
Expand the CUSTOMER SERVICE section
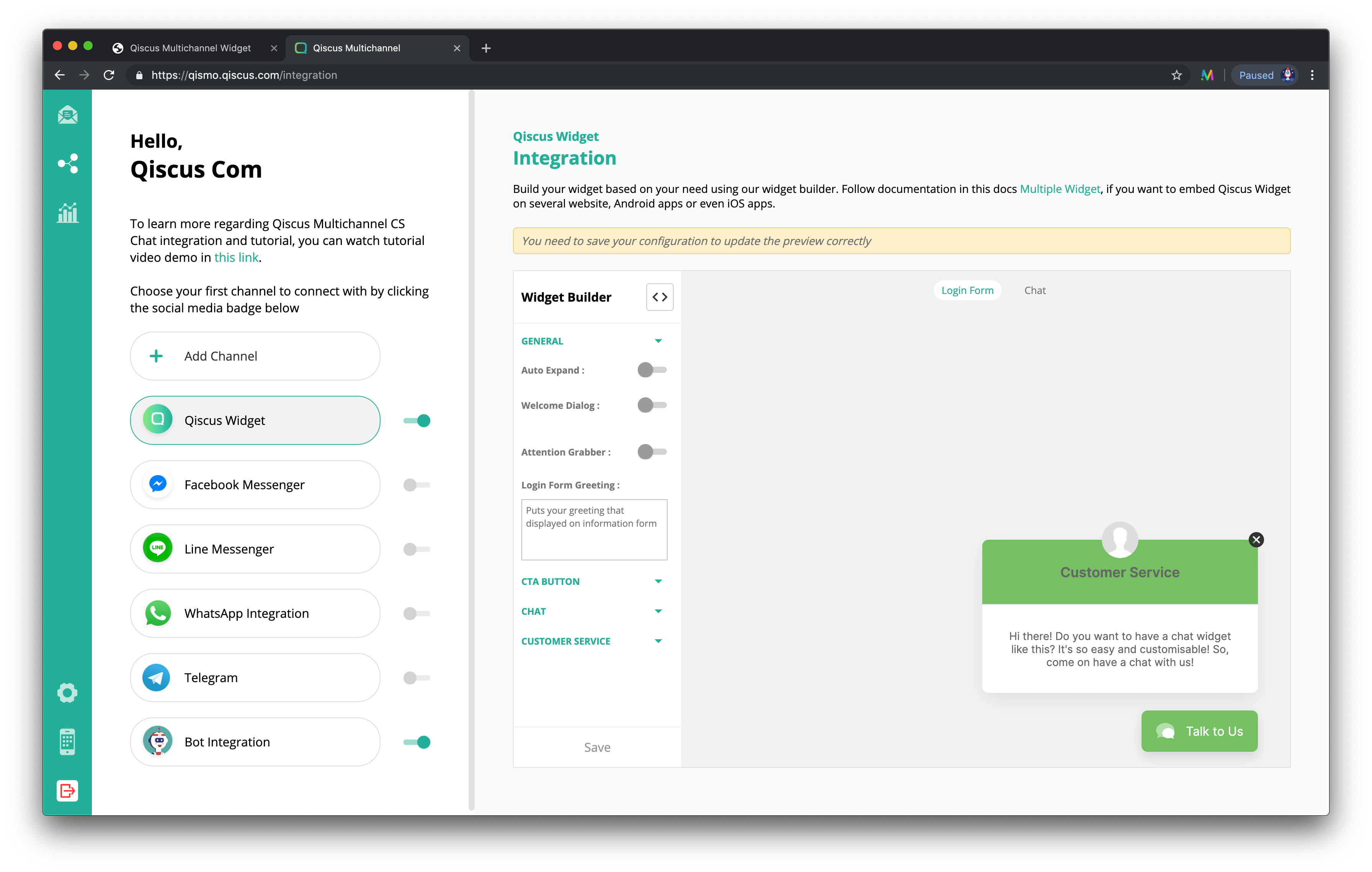[658, 641]
